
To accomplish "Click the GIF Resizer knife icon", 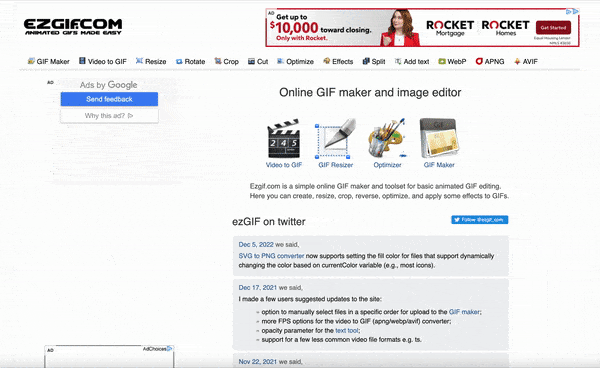I will pos(336,138).
